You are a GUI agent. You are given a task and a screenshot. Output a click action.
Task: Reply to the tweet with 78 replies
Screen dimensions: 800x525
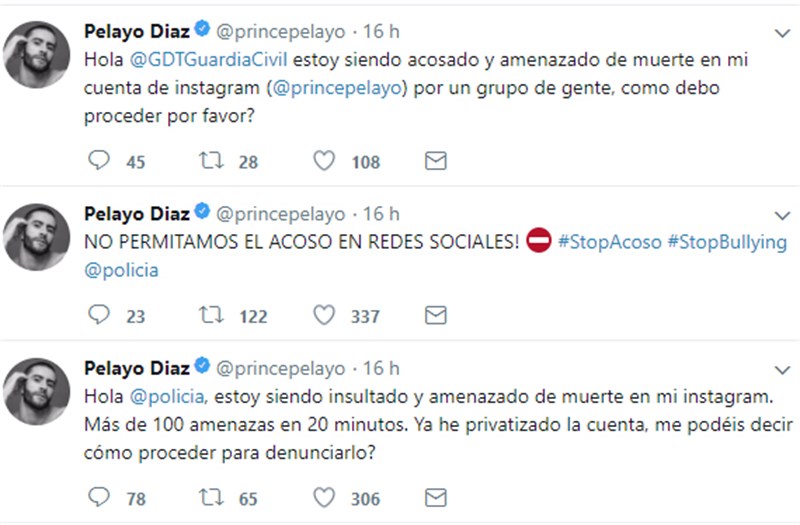tap(98, 495)
